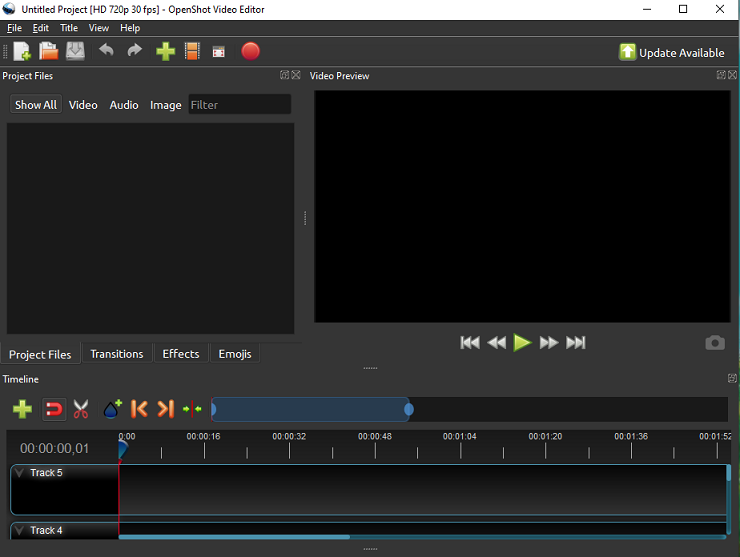The width and height of the screenshot is (740, 557).
Task: Click the left handle of zoom slider
Action: point(213,409)
